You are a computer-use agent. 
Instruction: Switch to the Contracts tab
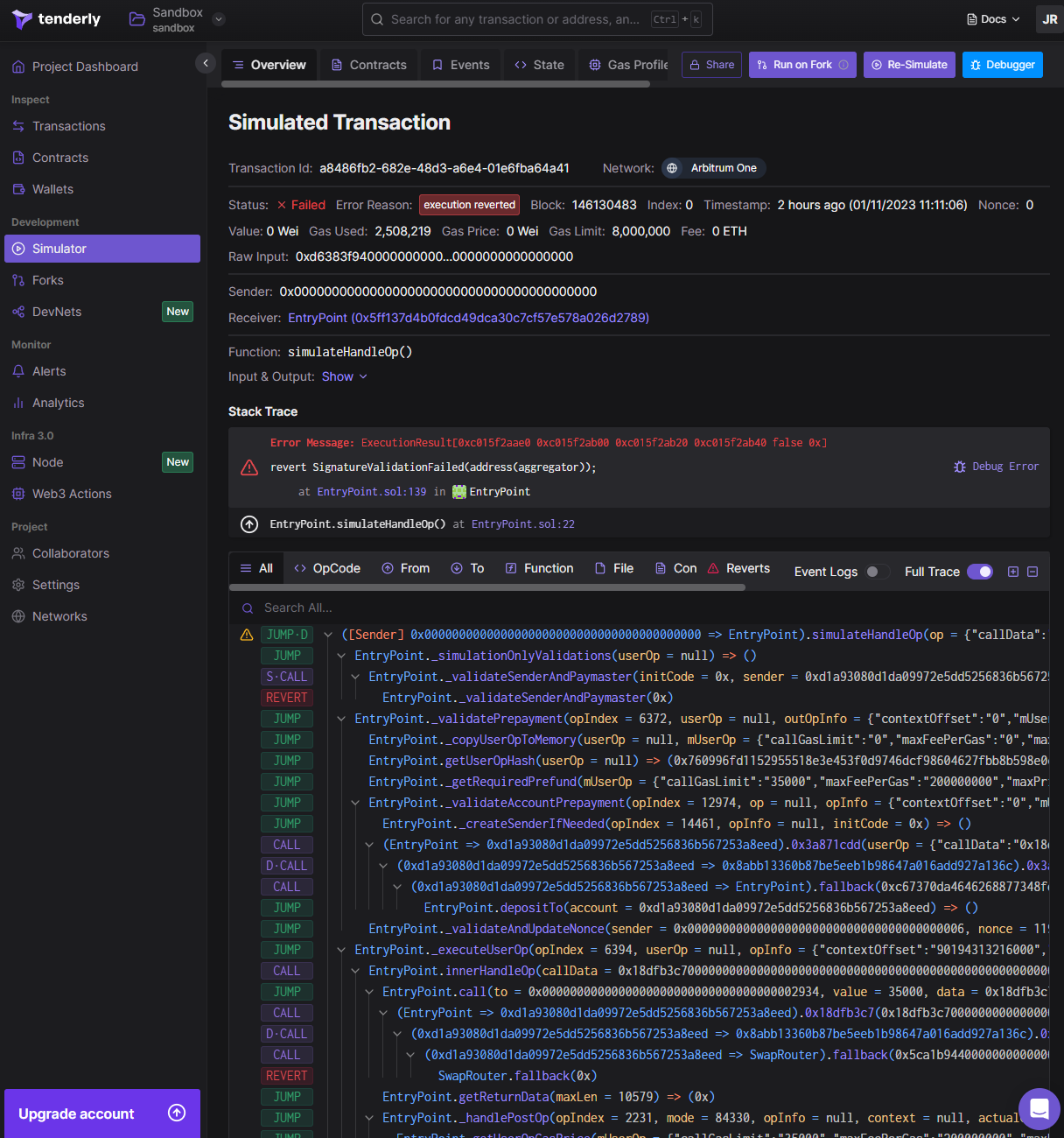point(369,65)
